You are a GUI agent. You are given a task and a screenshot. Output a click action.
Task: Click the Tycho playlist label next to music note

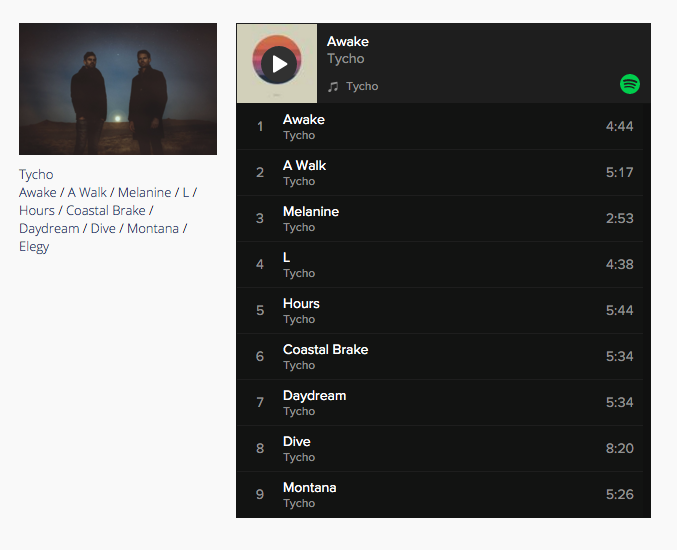(362, 86)
